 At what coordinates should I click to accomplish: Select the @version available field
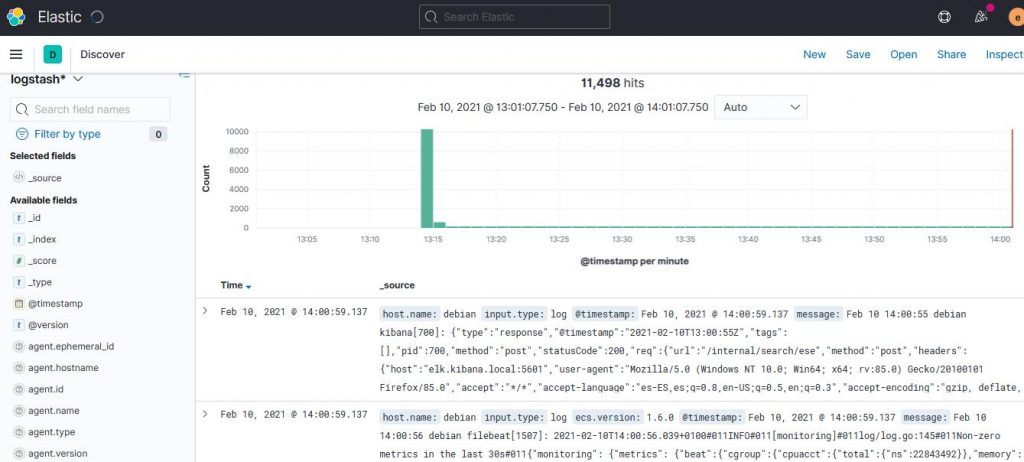[x=48, y=325]
